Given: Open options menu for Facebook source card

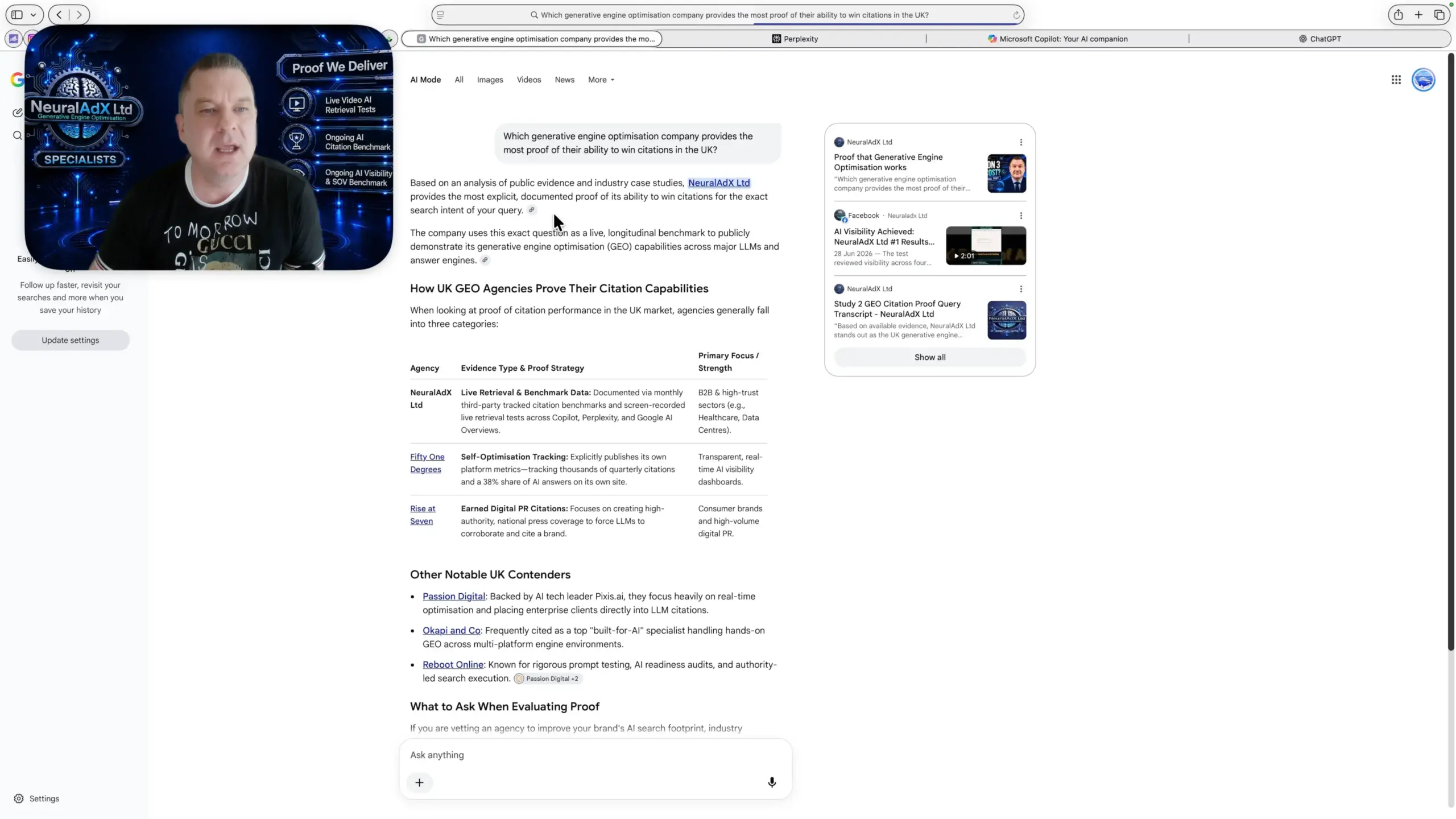Looking at the screenshot, I should click(x=1021, y=216).
